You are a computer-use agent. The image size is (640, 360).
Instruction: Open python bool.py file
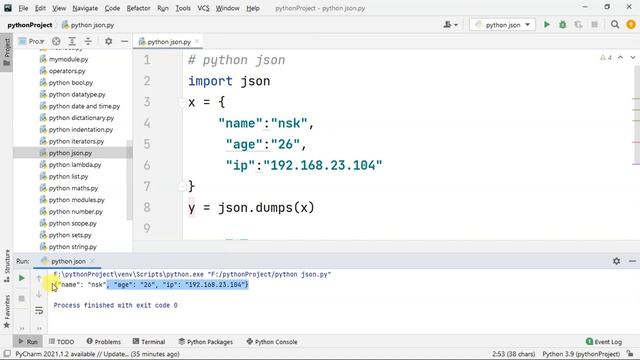(x=71, y=82)
